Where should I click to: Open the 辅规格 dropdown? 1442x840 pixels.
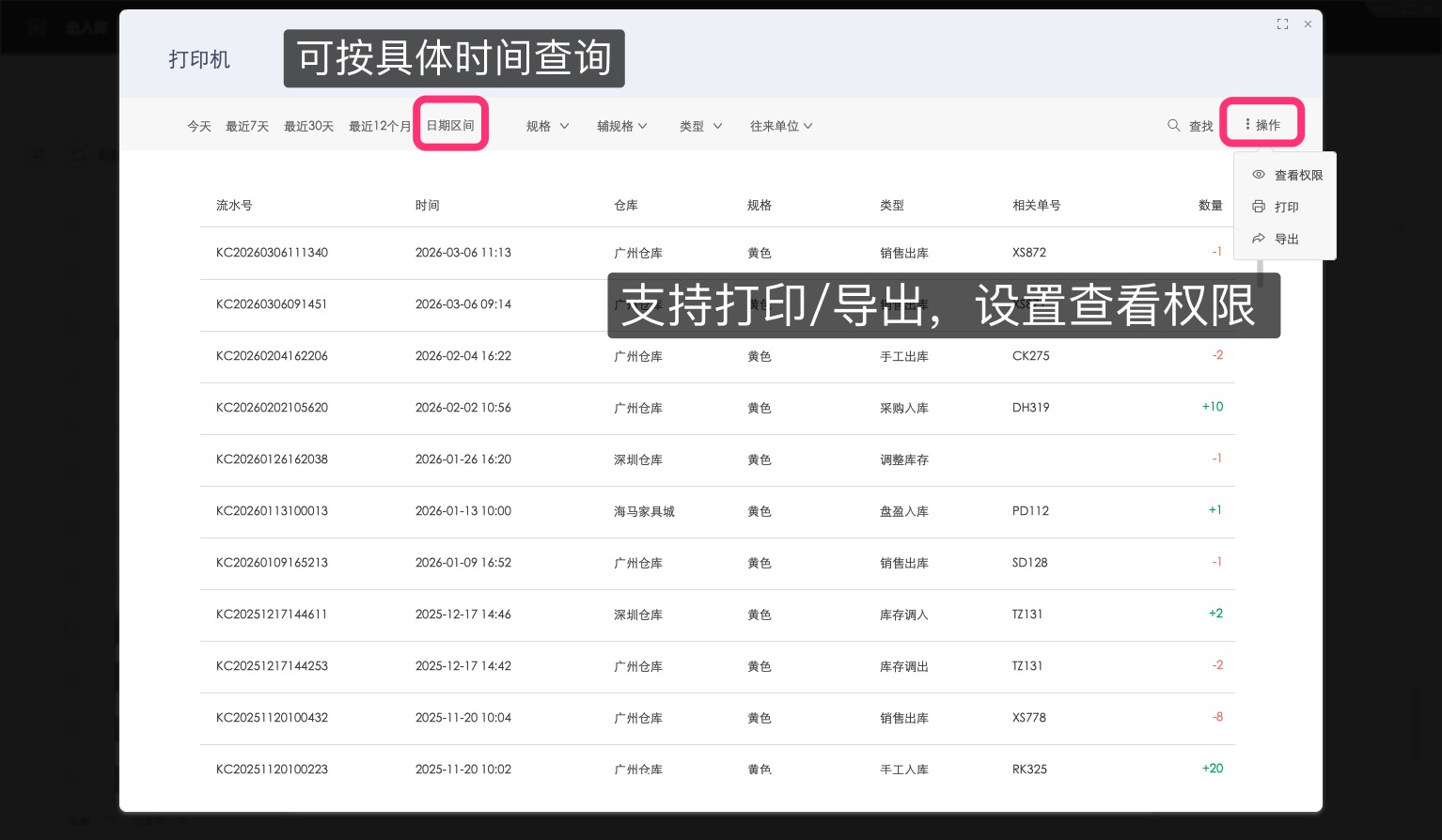(622, 125)
